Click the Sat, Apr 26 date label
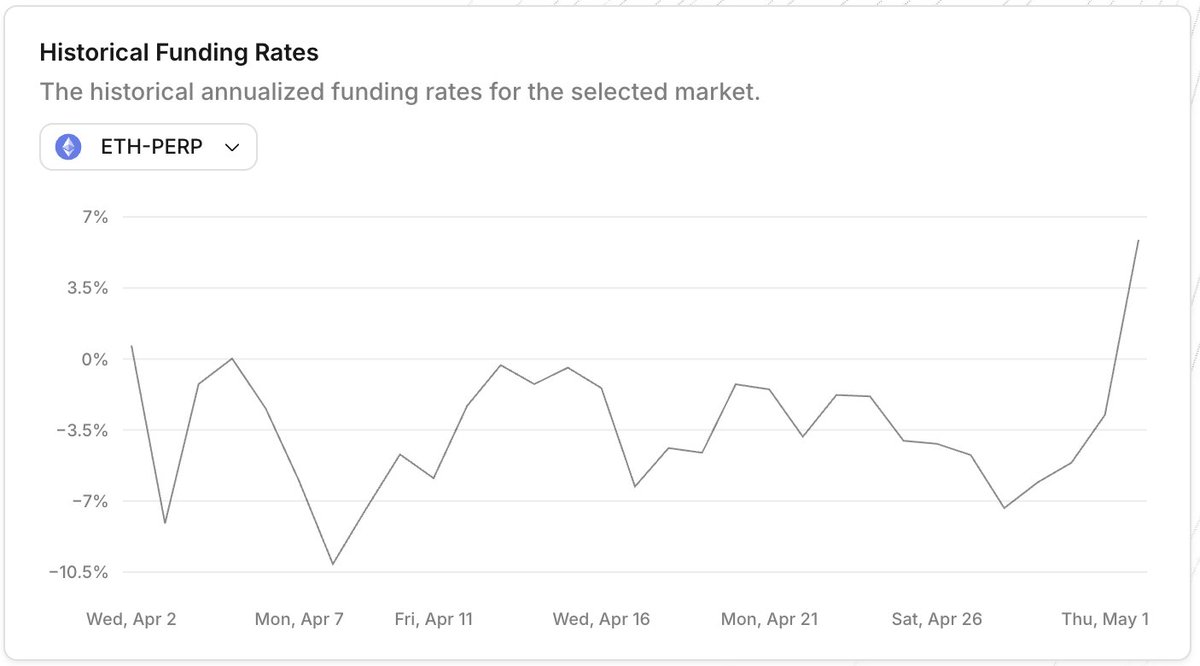 (937, 619)
